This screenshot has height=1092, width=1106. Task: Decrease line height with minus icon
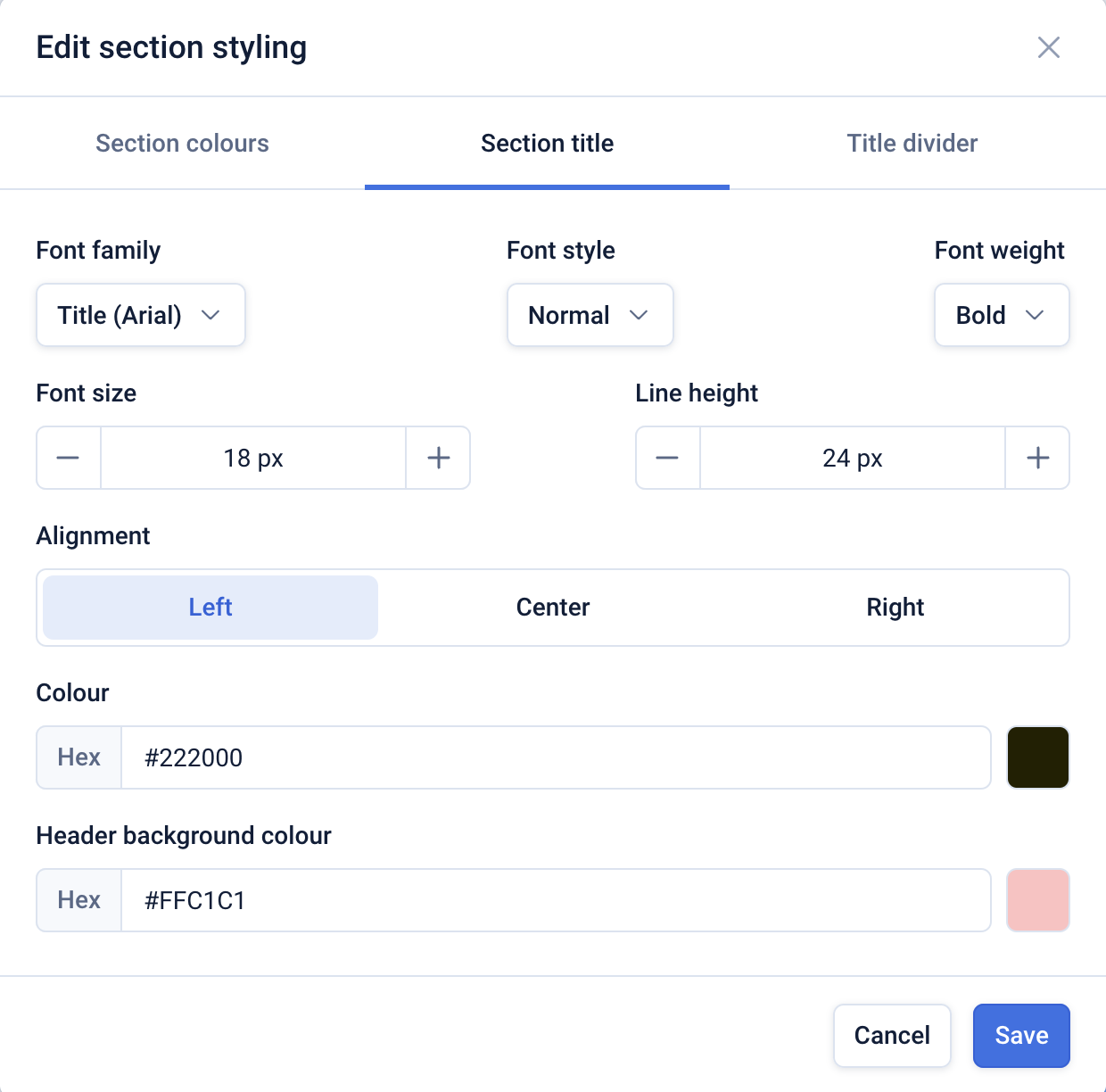(667, 458)
